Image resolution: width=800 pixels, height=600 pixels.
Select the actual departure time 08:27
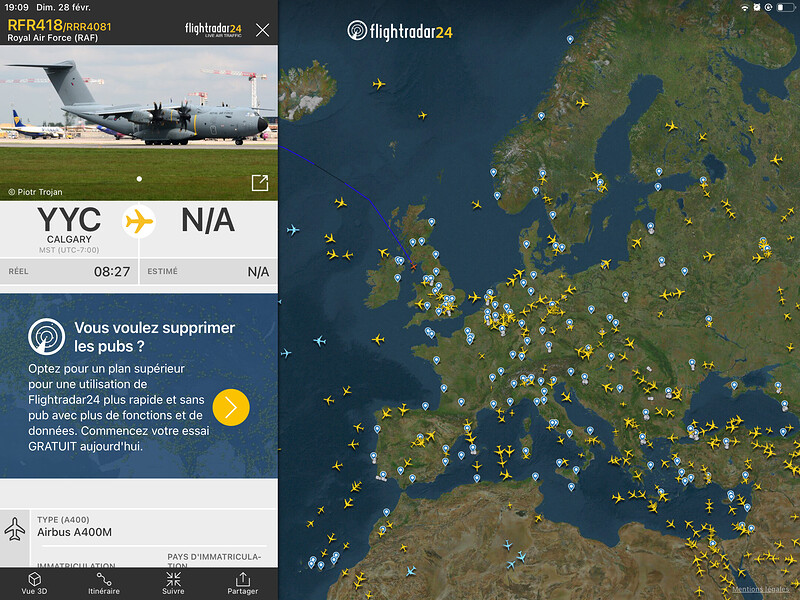[112, 271]
